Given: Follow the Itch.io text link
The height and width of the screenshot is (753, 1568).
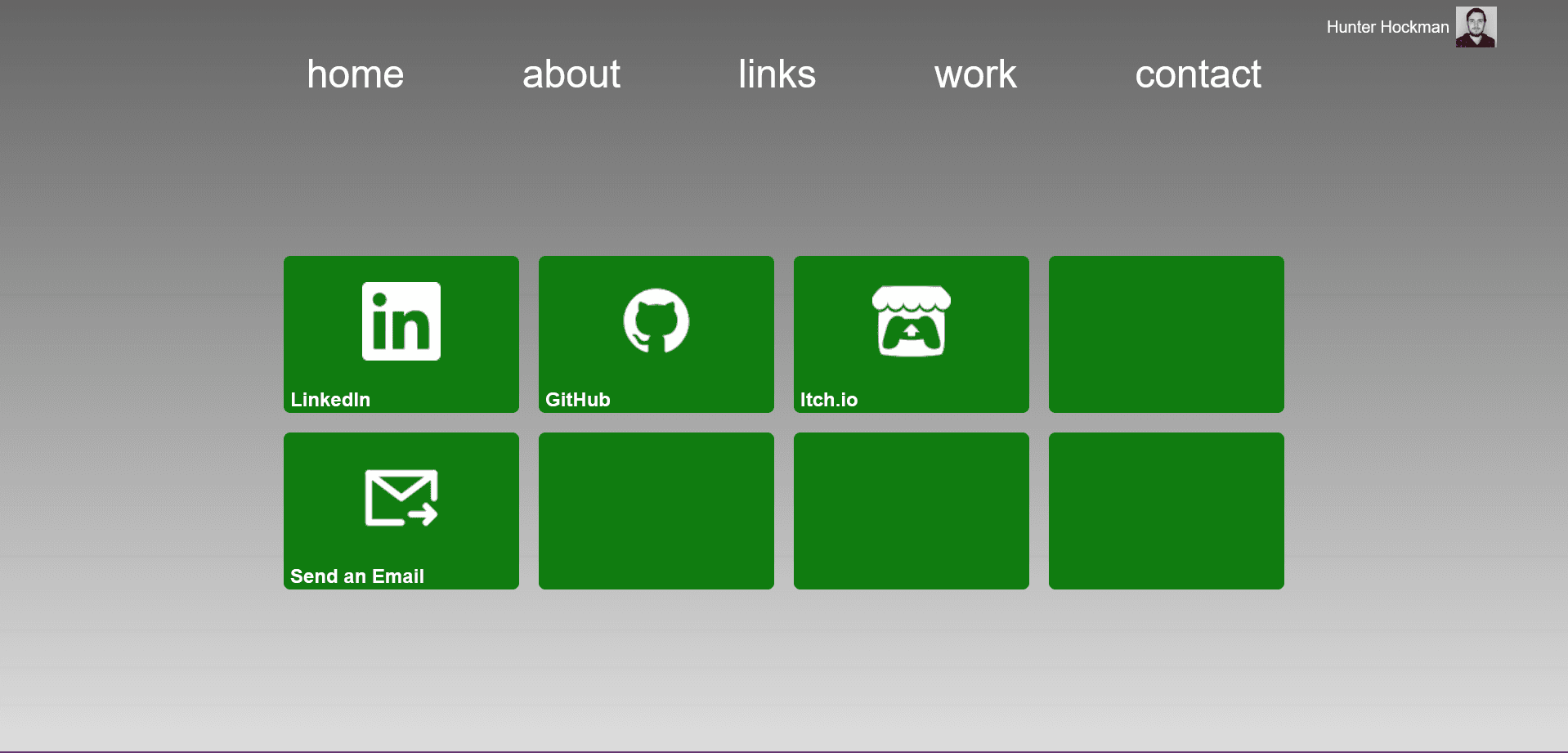Looking at the screenshot, I should point(829,400).
